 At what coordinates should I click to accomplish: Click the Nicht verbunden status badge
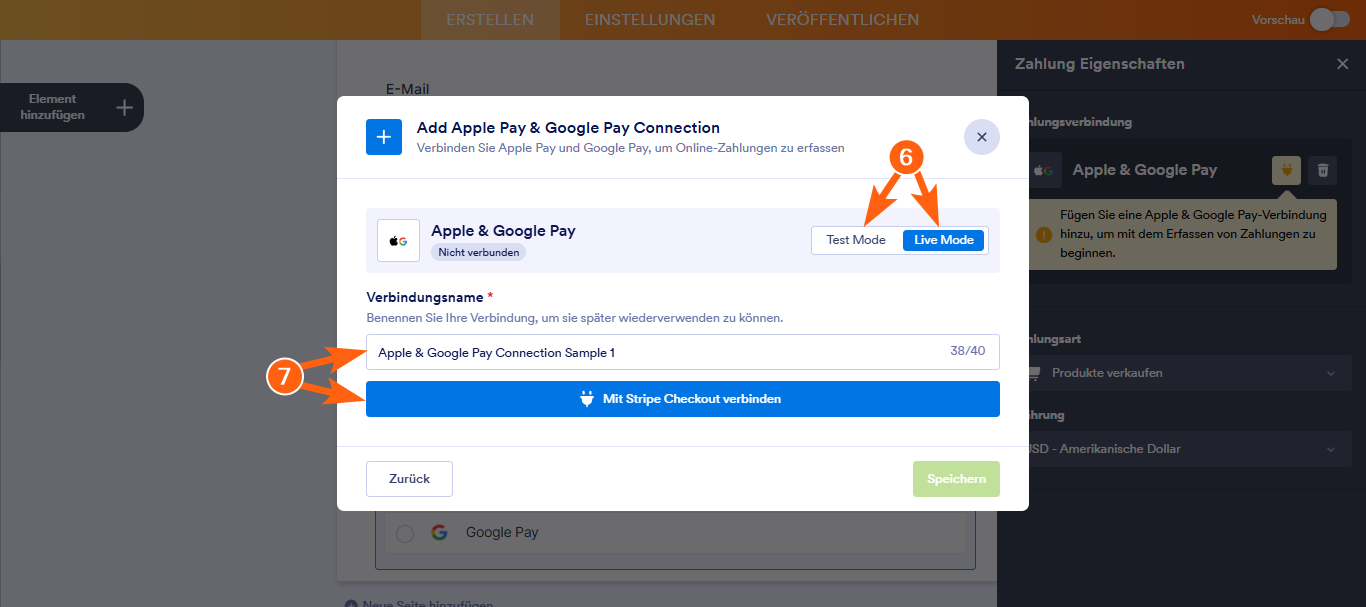click(x=479, y=253)
